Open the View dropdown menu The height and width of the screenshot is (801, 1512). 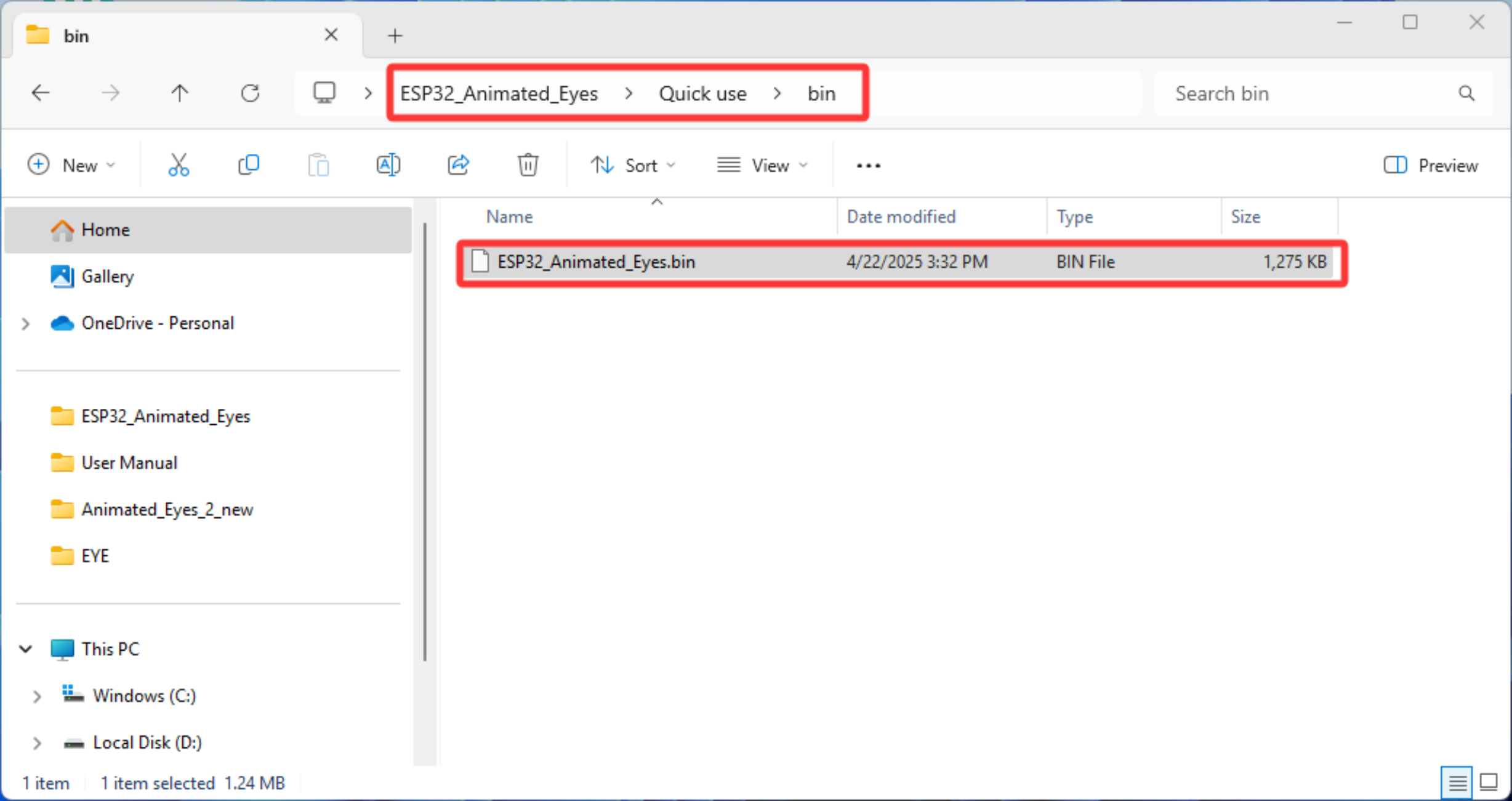(x=763, y=165)
